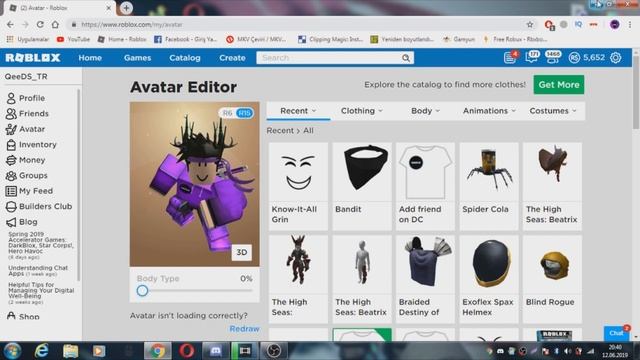
Task: Click the Redraw link
Action: [x=244, y=329]
